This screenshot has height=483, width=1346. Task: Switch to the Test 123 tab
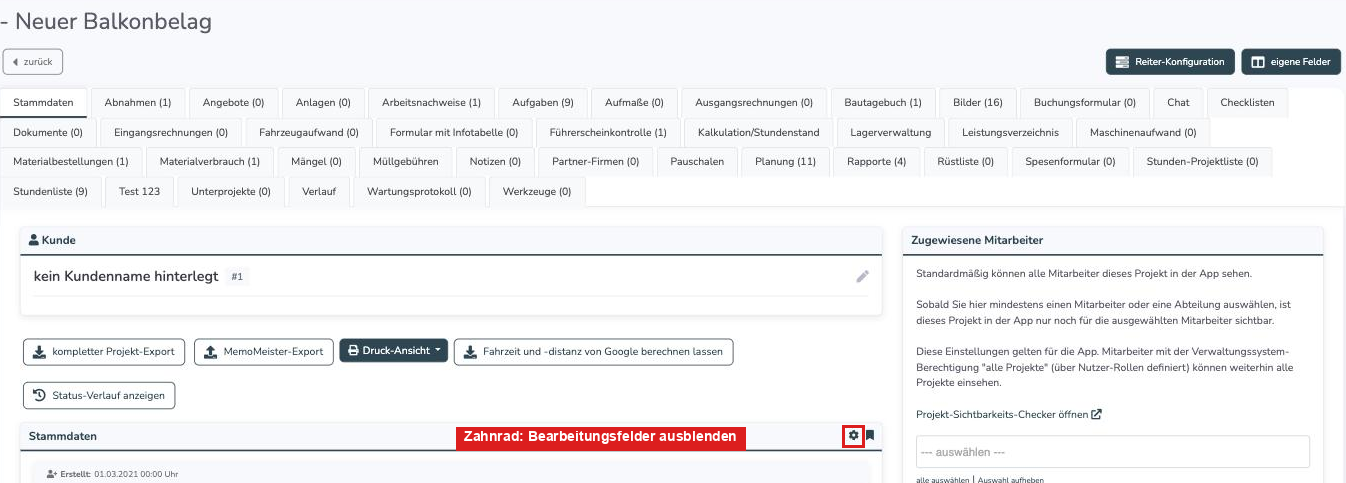pos(140,191)
